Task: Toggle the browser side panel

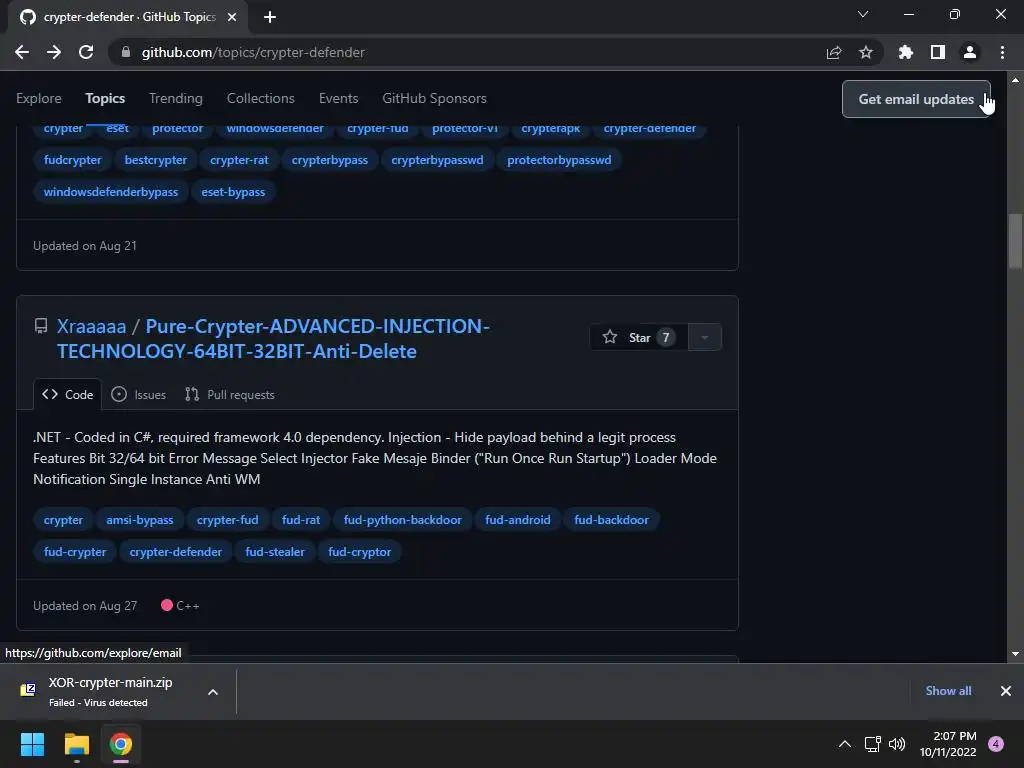Action: coord(938,52)
